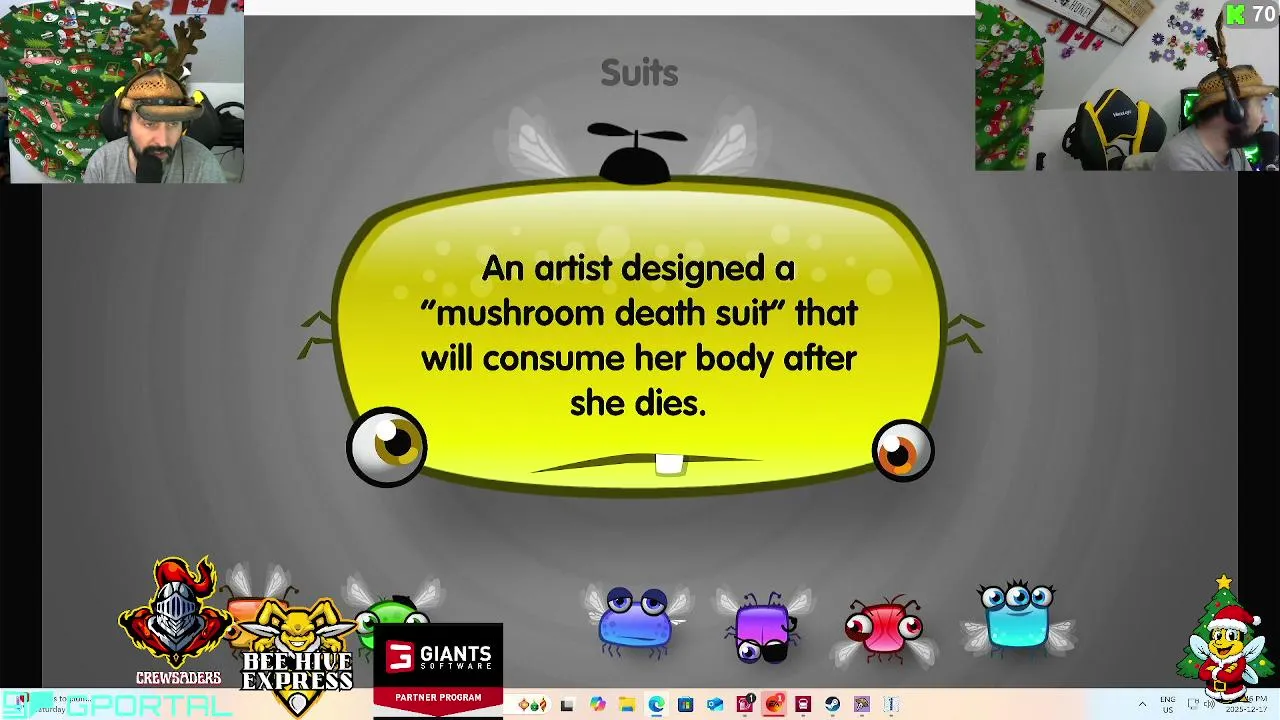Viewport: 1280px width, 720px height.
Task: Expand the hidden system tray icons
Action: point(1142,704)
